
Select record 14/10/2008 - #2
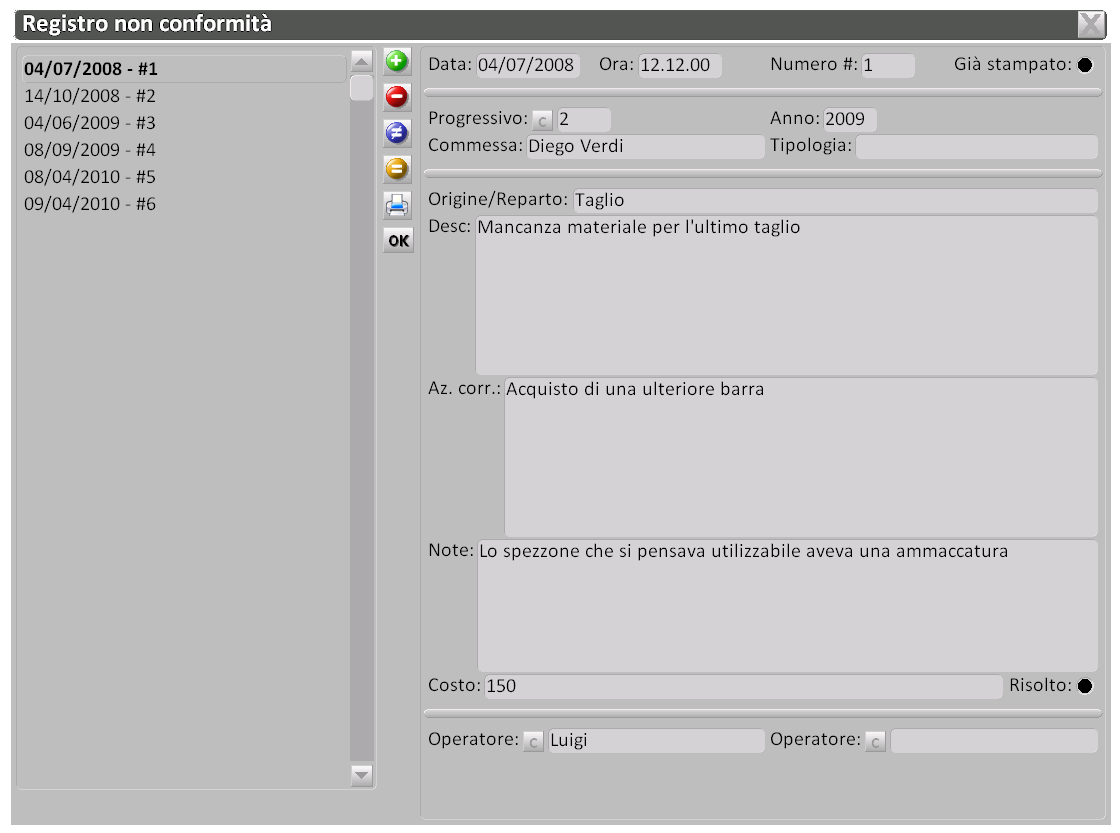click(x=90, y=96)
